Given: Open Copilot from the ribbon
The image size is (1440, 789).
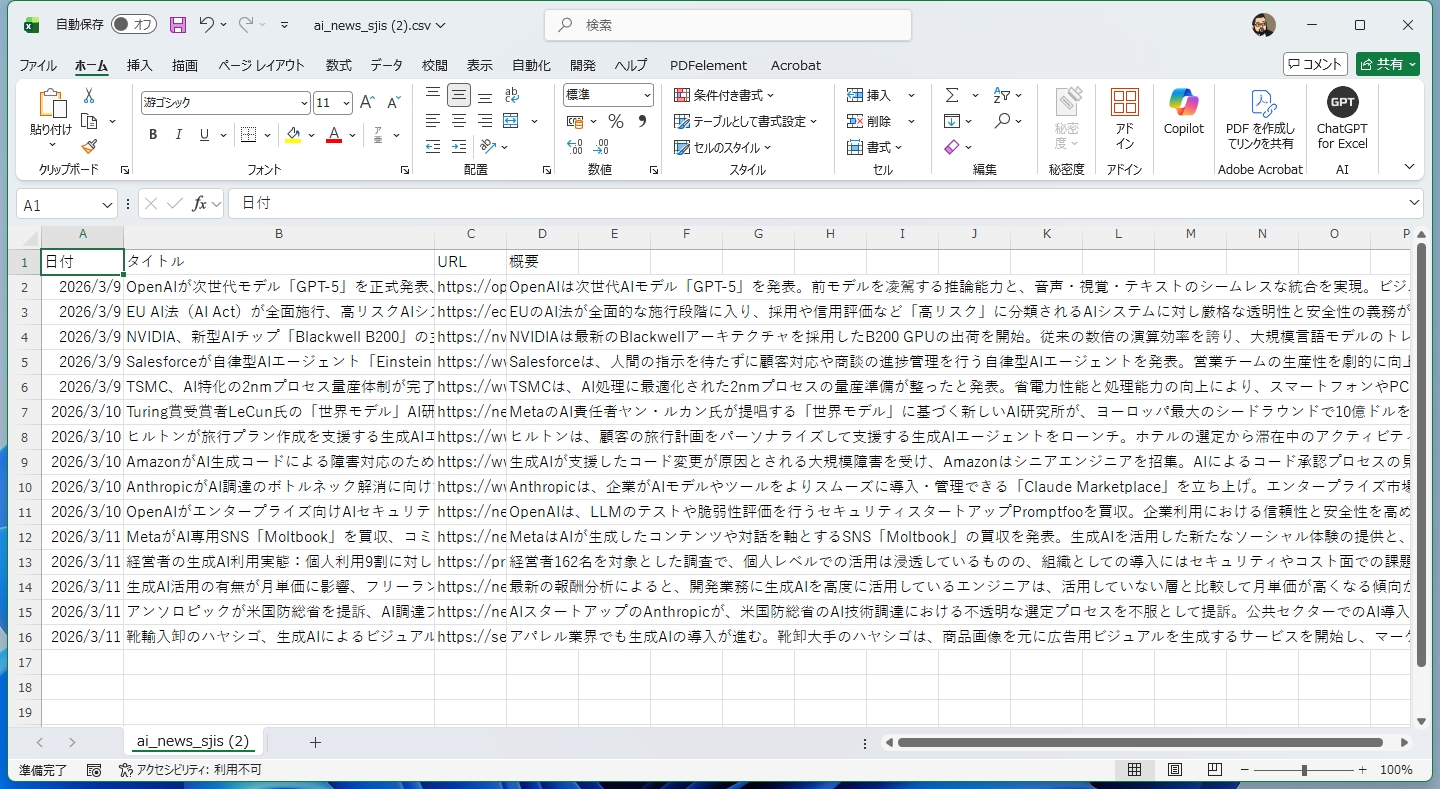Looking at the screenshot, I should 1183,113.
